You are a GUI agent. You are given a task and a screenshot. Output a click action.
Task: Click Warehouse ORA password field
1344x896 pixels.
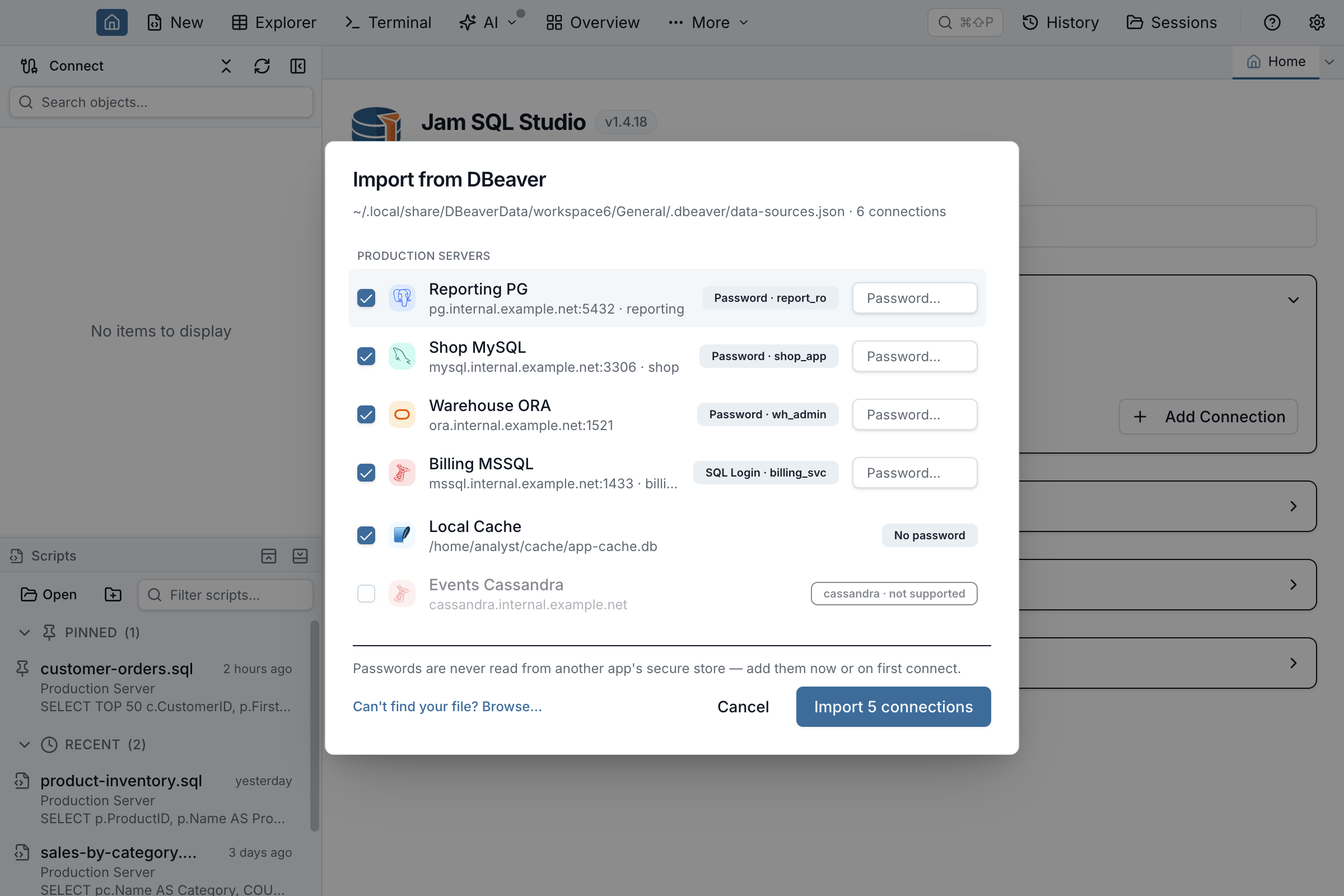[x=914, y=414]
